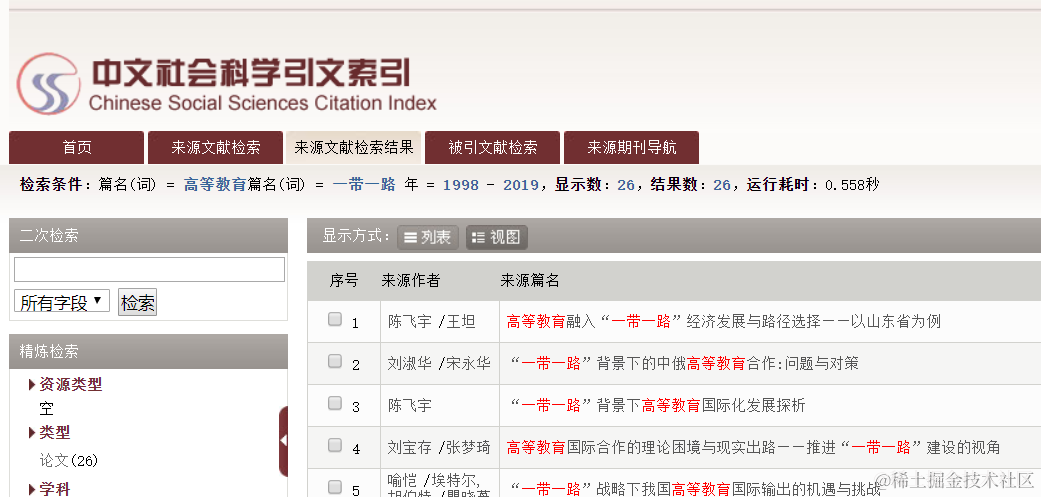Click the 来源篇名 column header

click(x=530, y=281)
